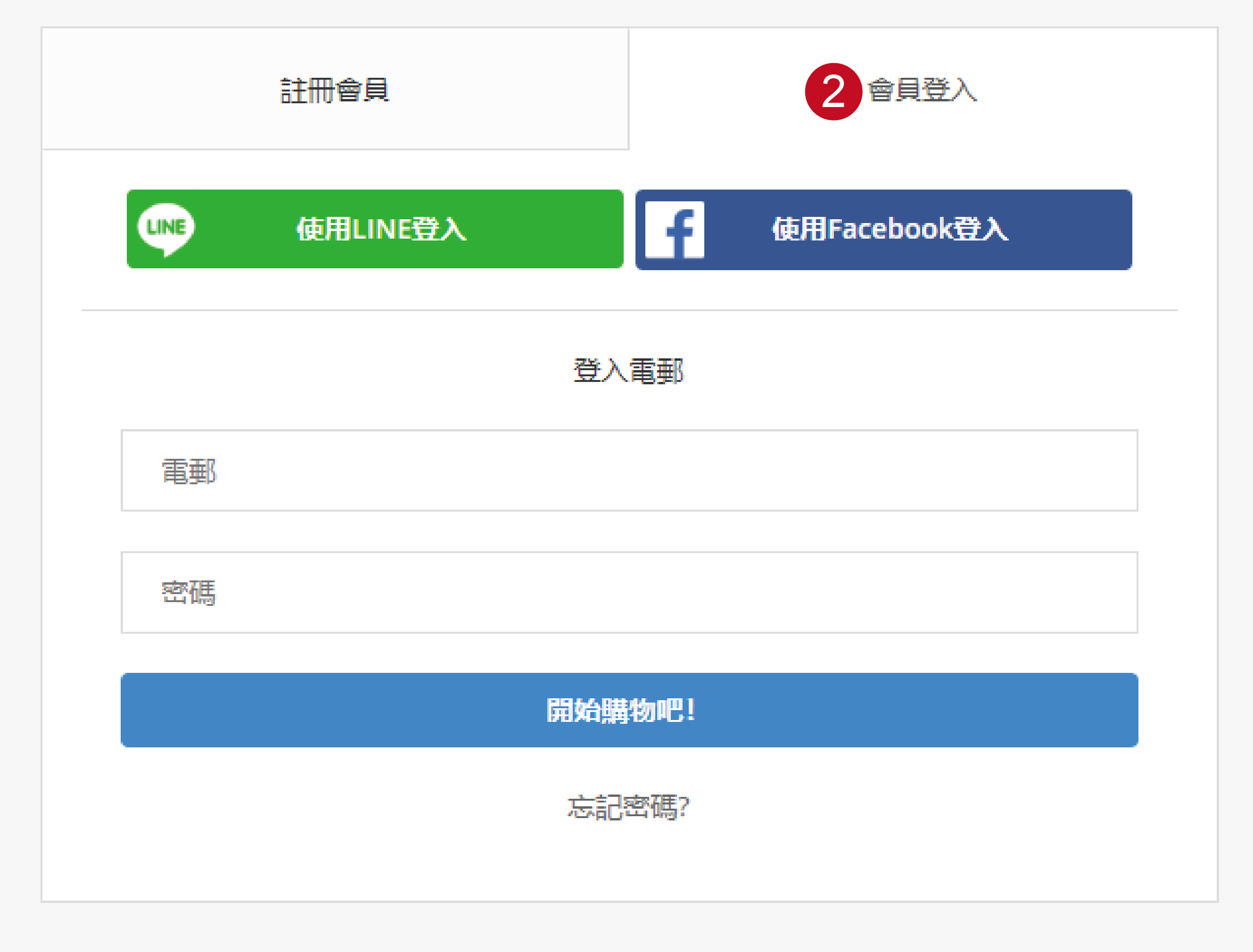Click the right end of the email field
Screen dimensions: 1253x952
click(x=1110, y=470)
